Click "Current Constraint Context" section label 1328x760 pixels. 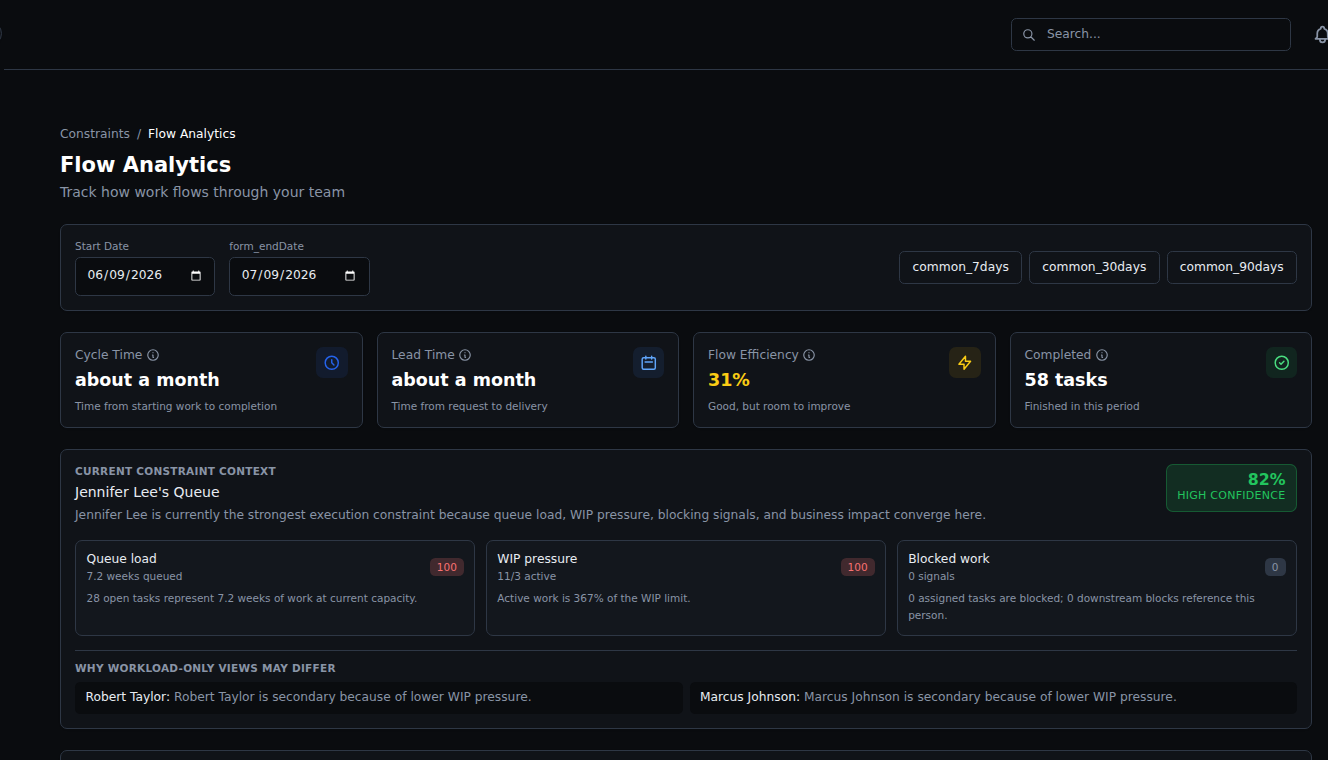pyautogui.click(x=175, y=471)
